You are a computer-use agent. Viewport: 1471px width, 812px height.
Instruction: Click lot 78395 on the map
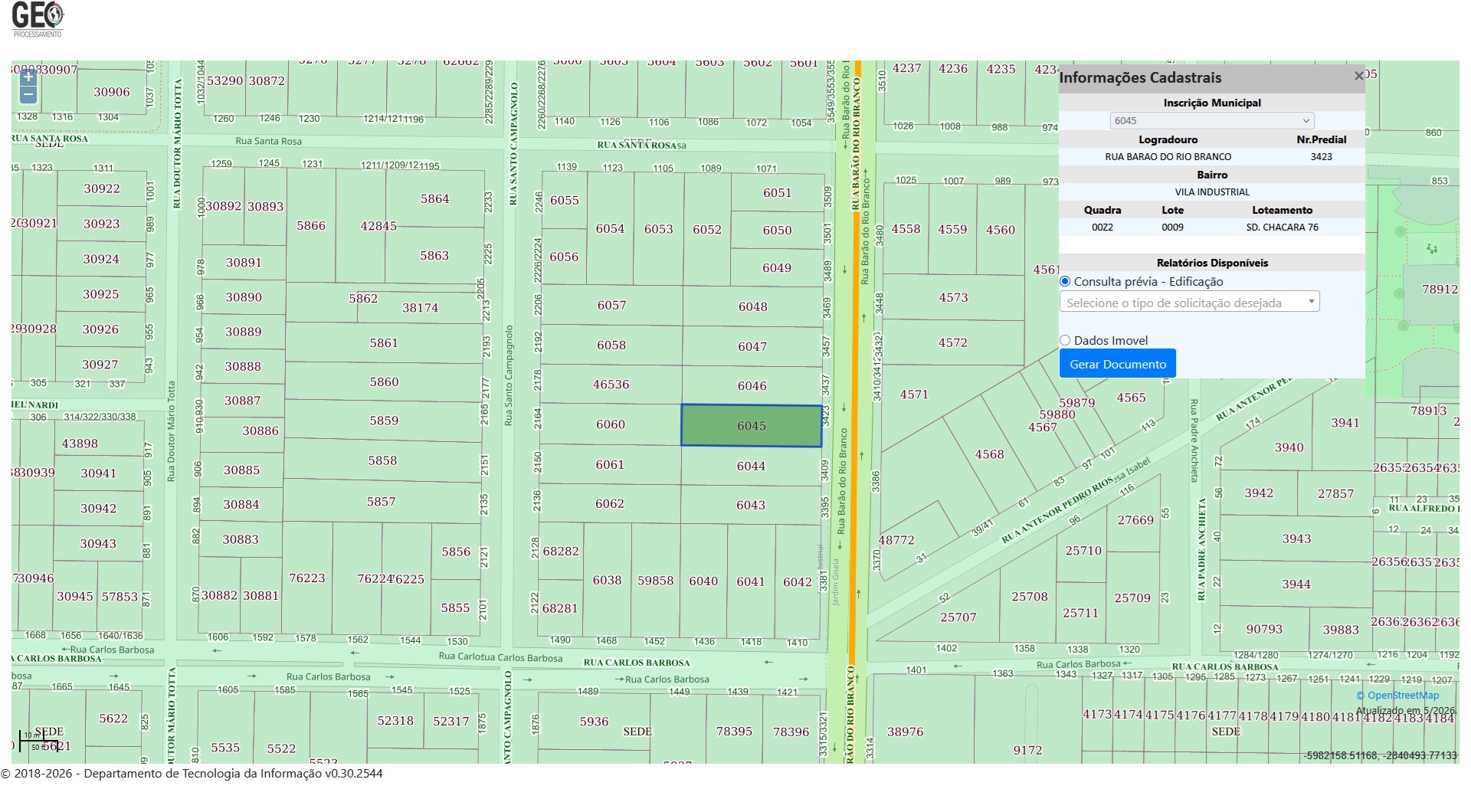pos(734,732)
